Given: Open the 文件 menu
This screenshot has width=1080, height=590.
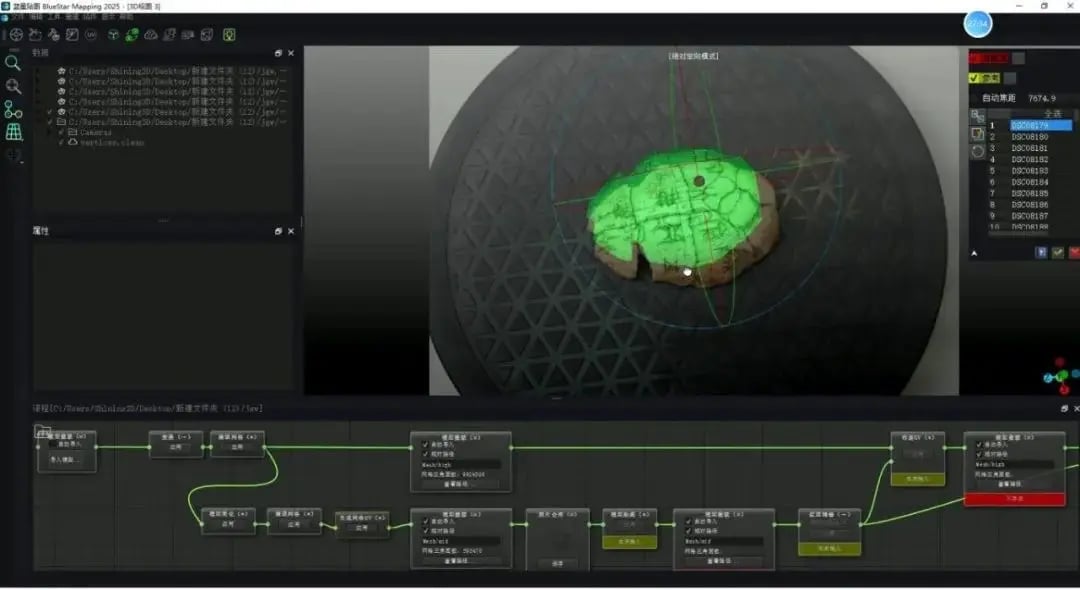Looking at the screenshot, I should (14, 17).
